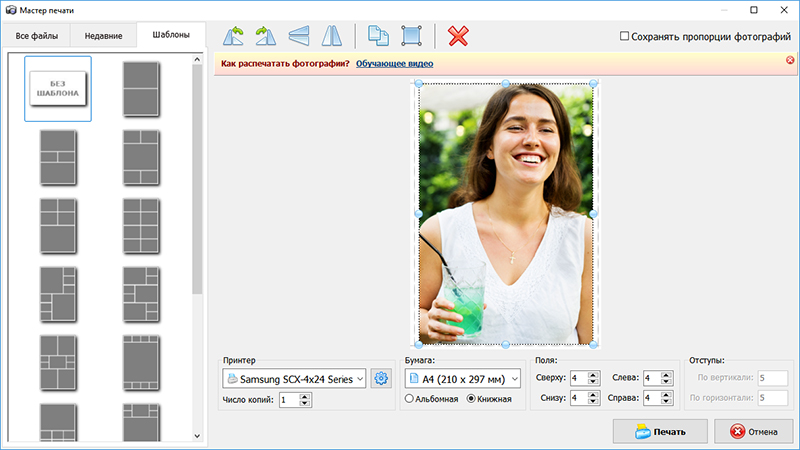
Task: Choose the 'Без шаблона' thumbnail
Action: click(x=58, y=89)
